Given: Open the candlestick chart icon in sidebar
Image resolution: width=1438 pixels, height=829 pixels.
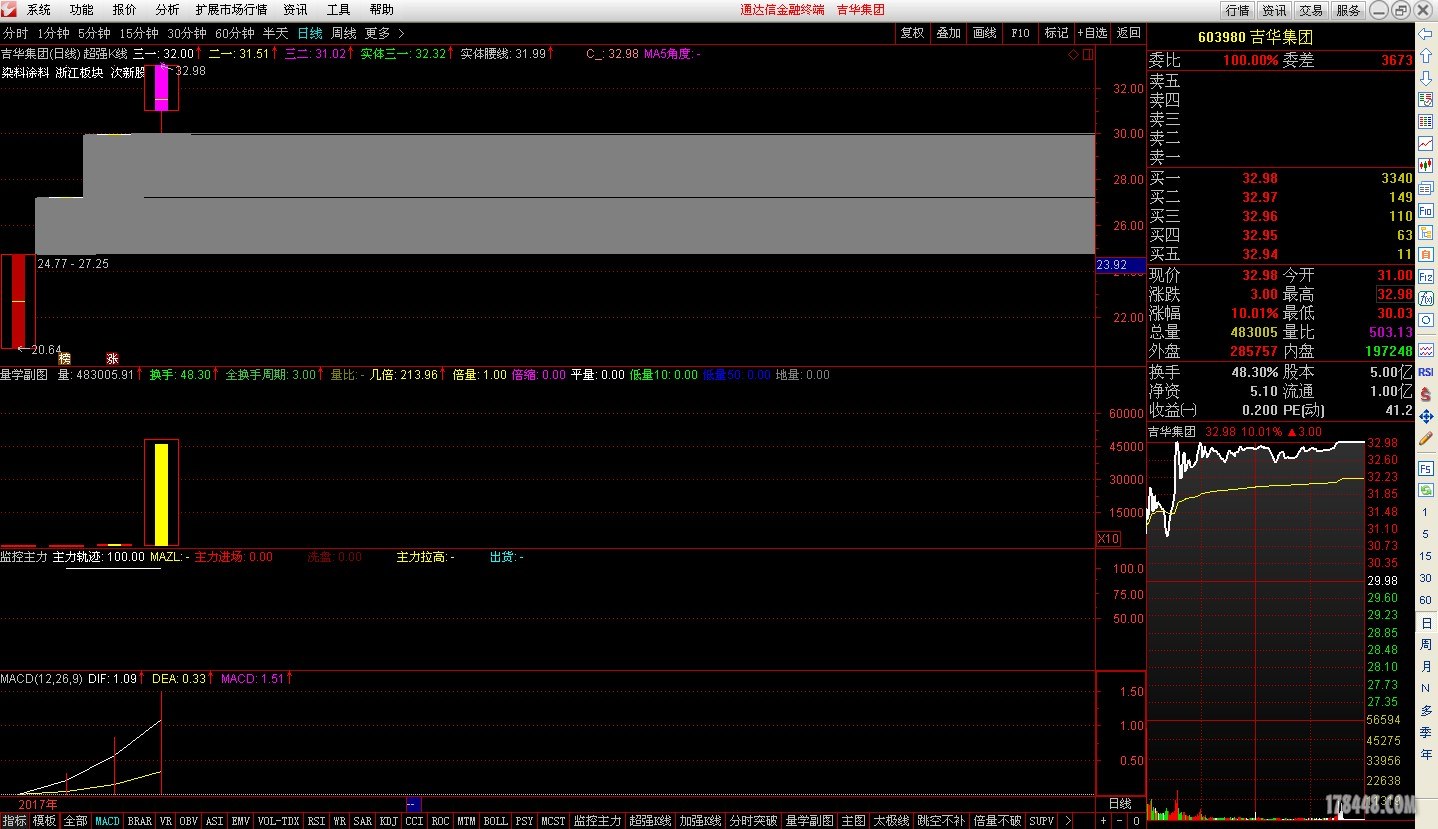Looking at the screenshot, I should tap(1425, 166).
